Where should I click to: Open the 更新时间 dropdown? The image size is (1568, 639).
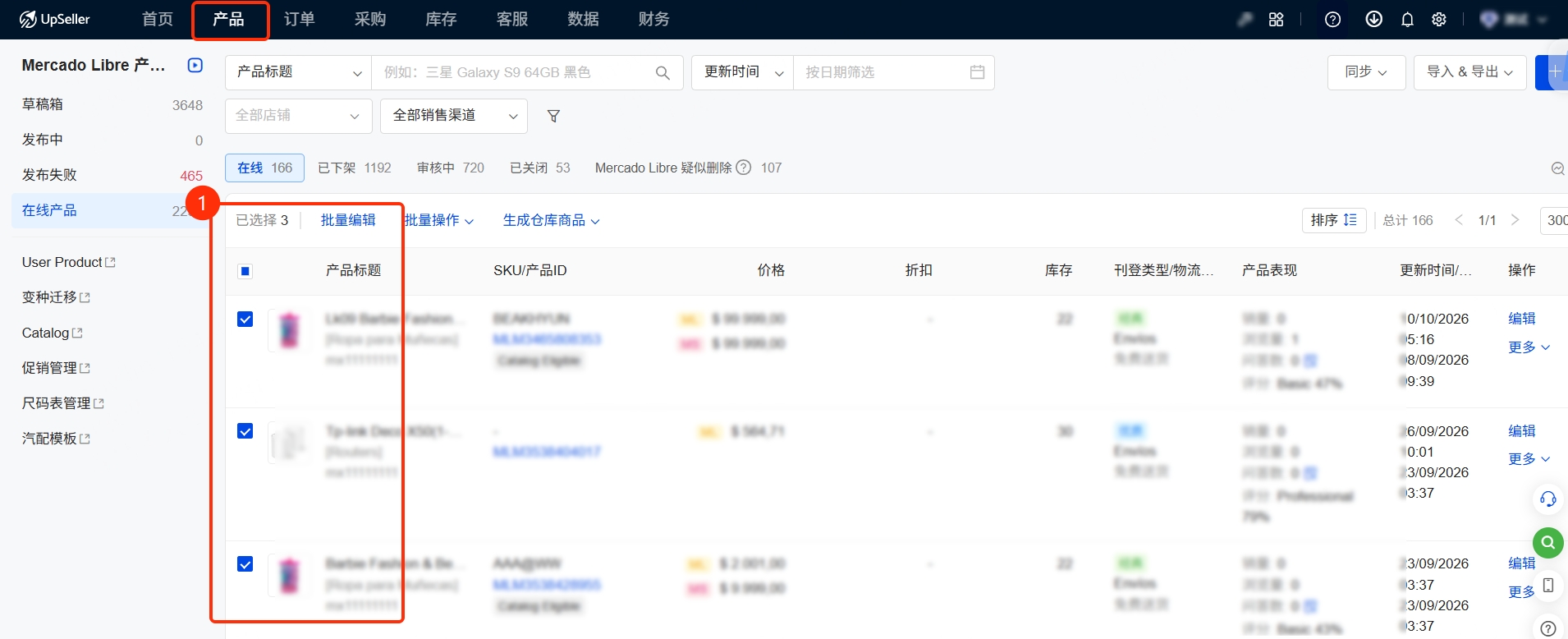(x=742, y=72)
